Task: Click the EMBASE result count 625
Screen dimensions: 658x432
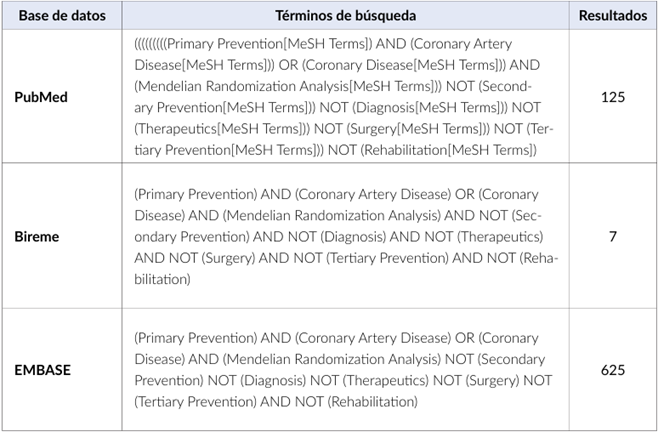Action: pyautogui.click(x=613, y=370)
